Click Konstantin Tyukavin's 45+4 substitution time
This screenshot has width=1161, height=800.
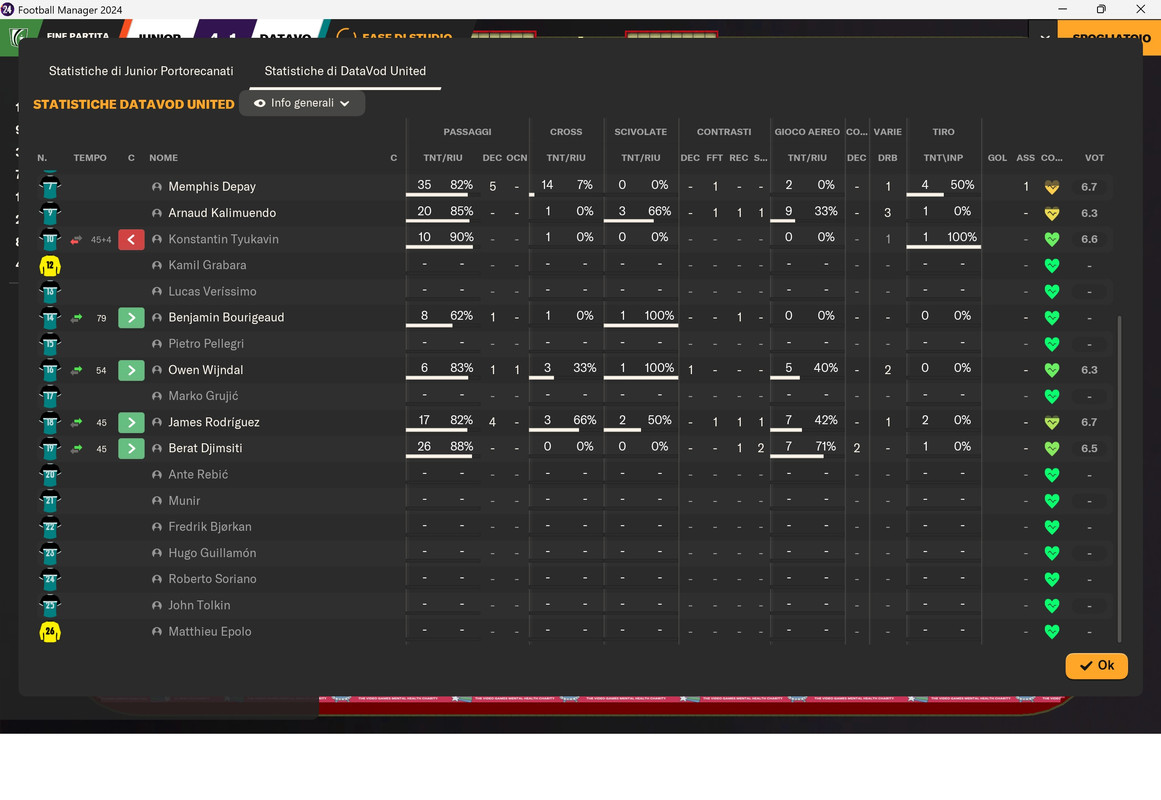(x=101, y=240)
